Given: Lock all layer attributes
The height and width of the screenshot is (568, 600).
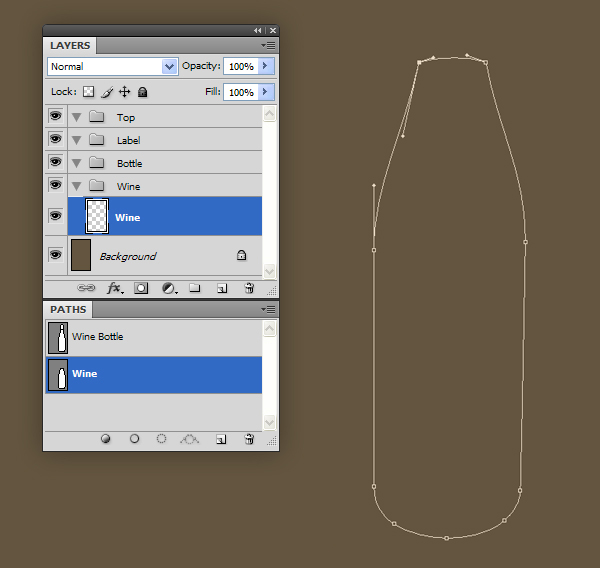Looking at the screenshot, I should click(x=142, y=92).
